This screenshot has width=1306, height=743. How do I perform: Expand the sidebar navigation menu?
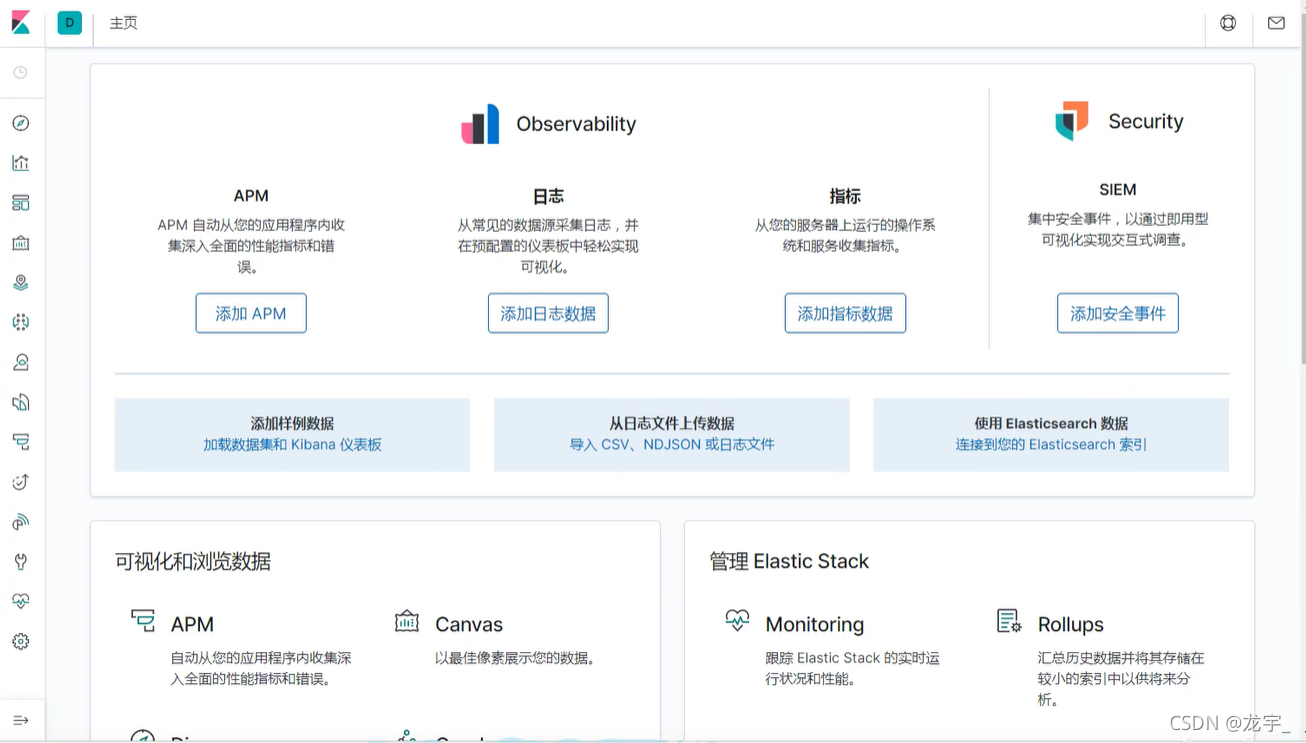click(21, 720)
